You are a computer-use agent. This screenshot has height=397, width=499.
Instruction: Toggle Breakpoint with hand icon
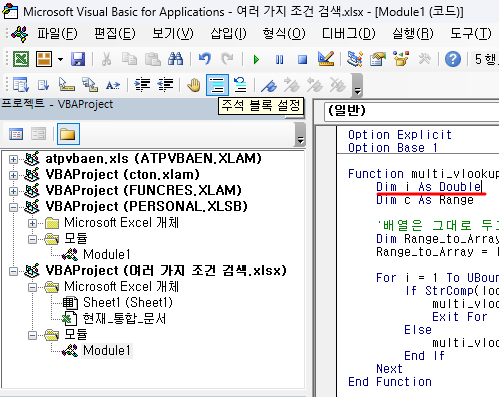(194, 85)
